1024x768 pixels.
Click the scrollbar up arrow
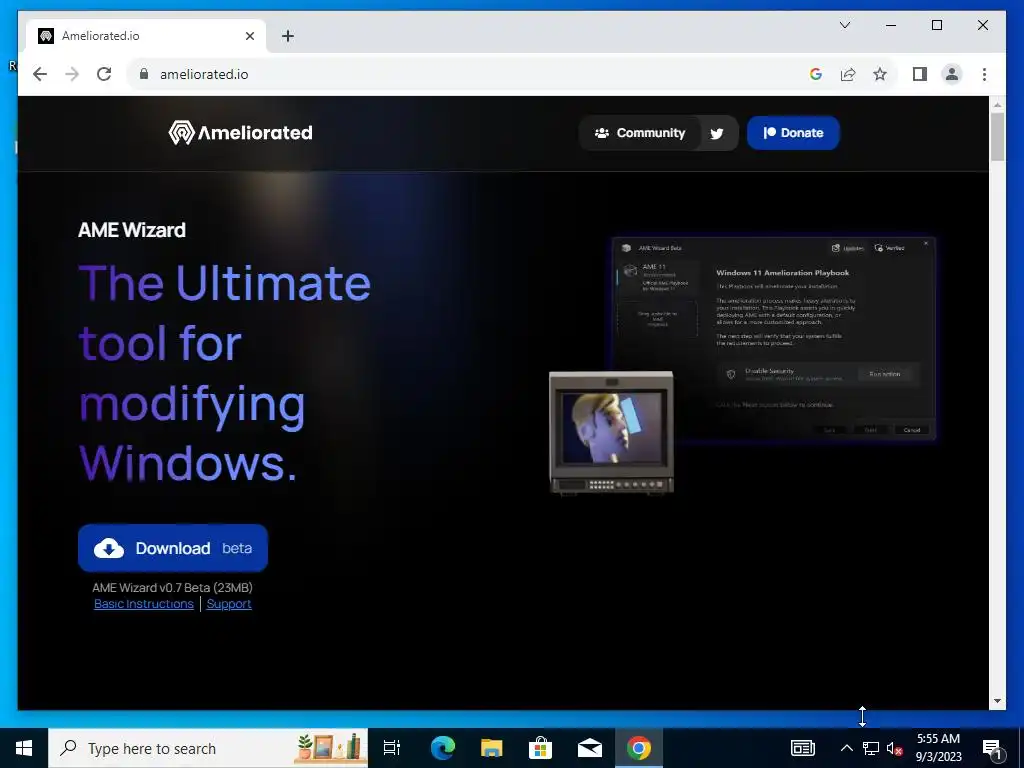(x=997, y=104)
